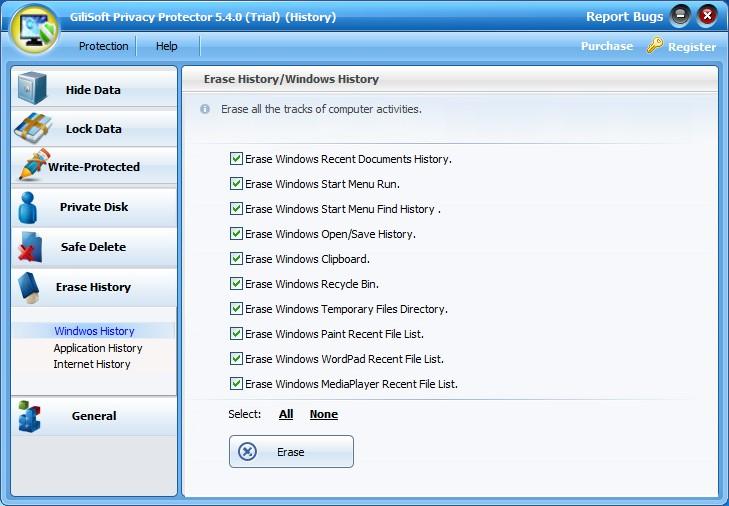Toggle Erase Windows Start Menu Find History
This screenshot has width=729, height=506.
pos(236,209)
